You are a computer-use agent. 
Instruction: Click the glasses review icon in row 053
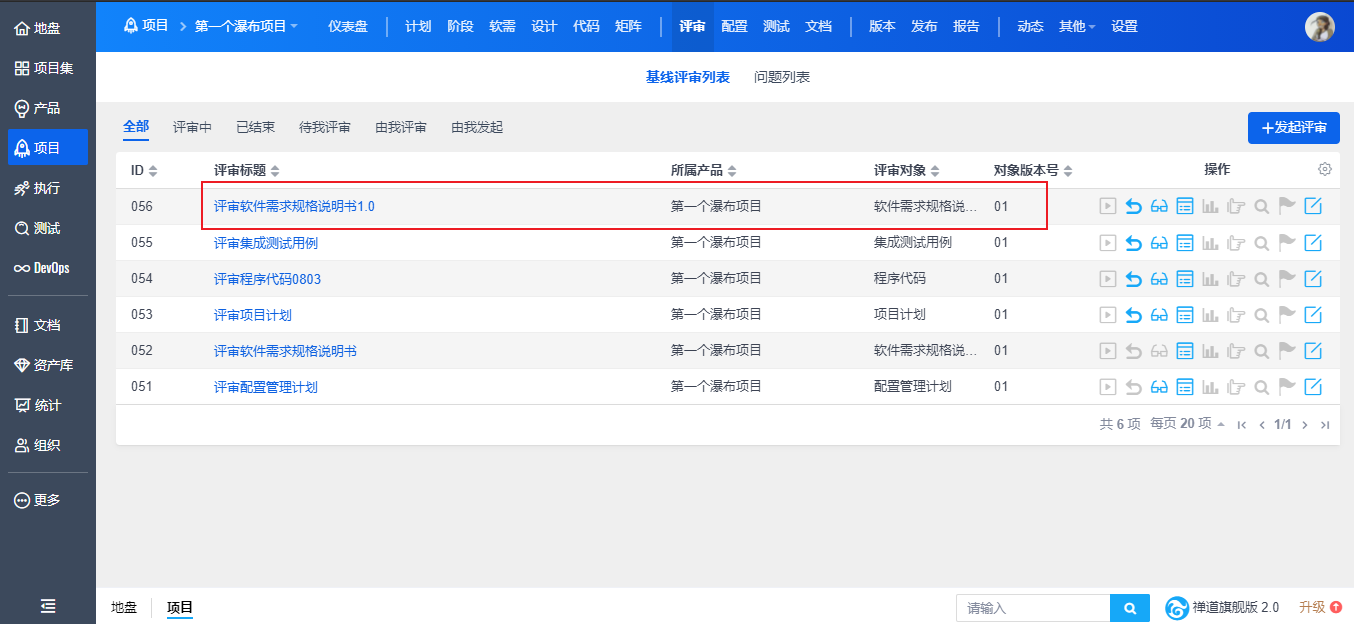(1159, 315)
